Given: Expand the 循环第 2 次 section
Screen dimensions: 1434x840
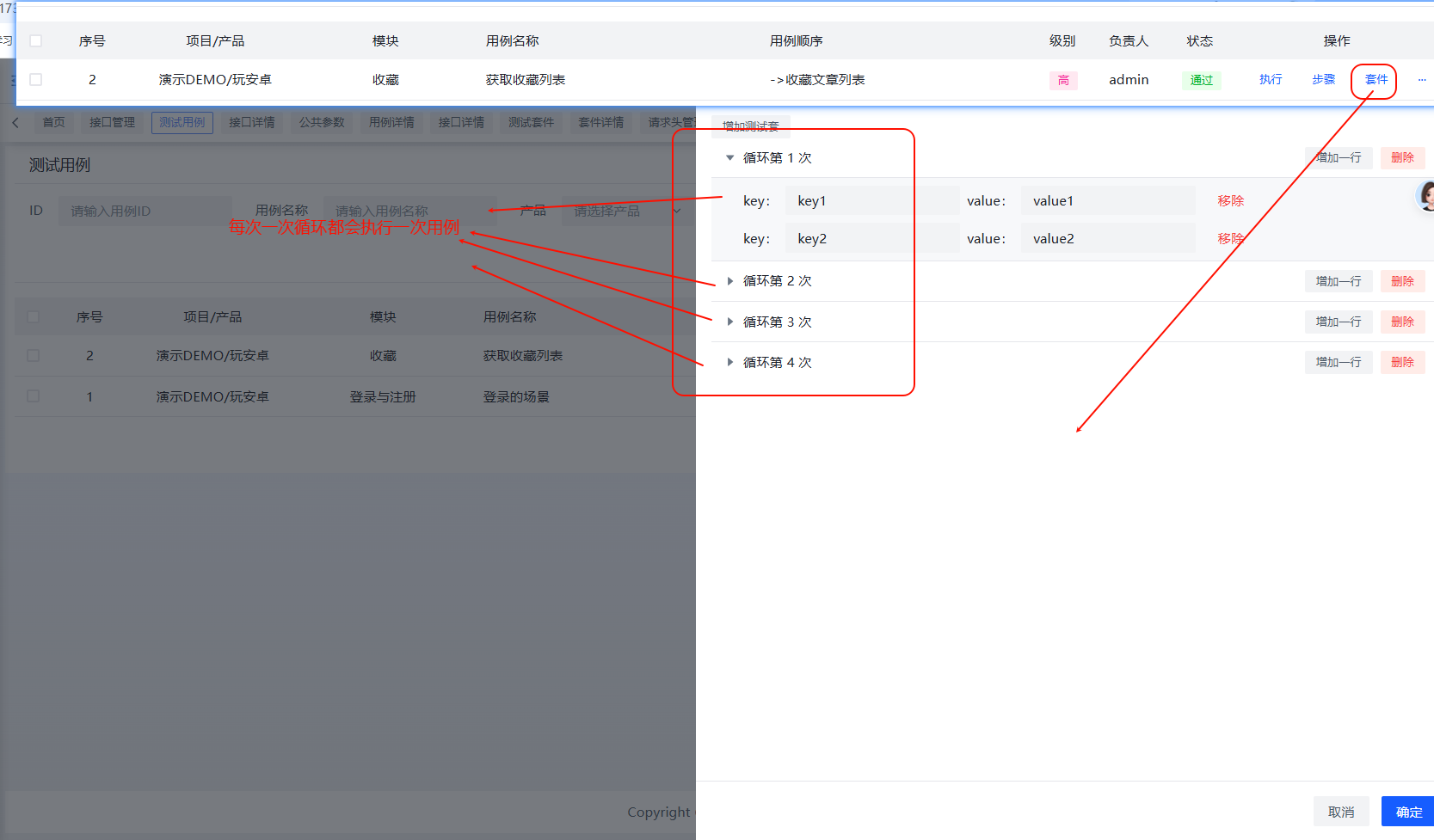Looking at the screenshot, I should (729, 281).
